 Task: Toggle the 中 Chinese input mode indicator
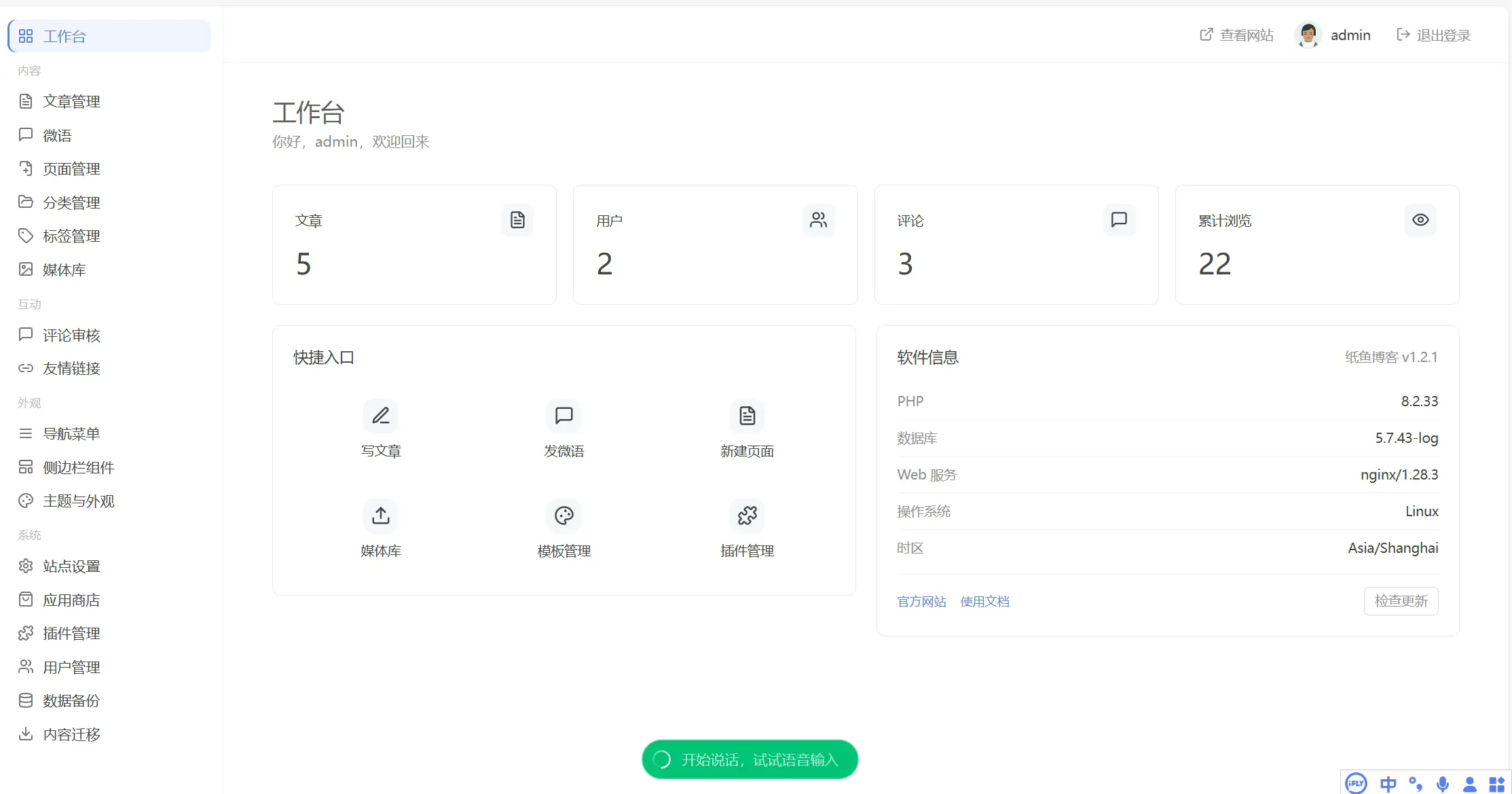(x=1388, y=784)
